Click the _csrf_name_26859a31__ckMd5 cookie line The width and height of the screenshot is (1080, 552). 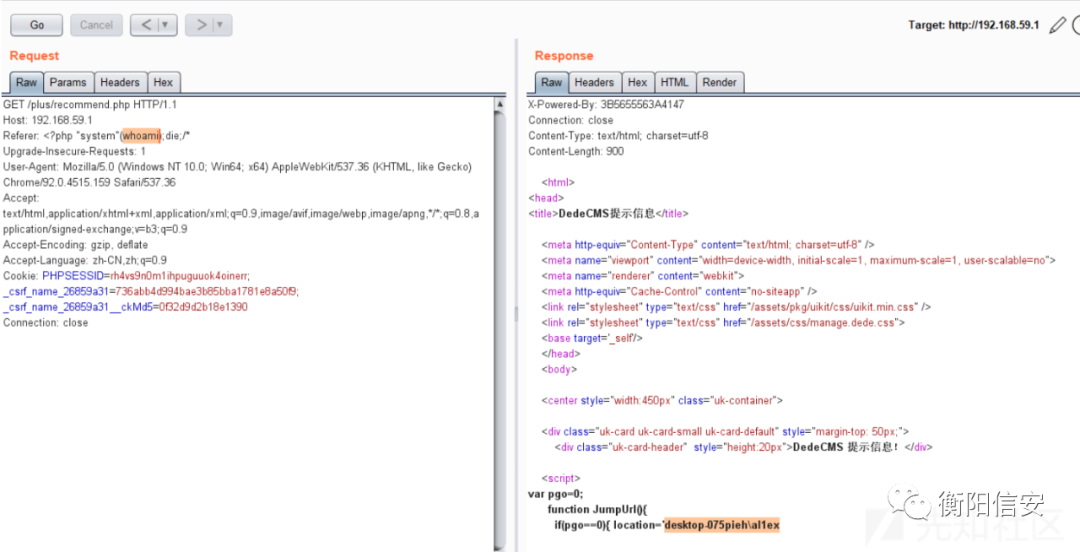click(125, 307)
